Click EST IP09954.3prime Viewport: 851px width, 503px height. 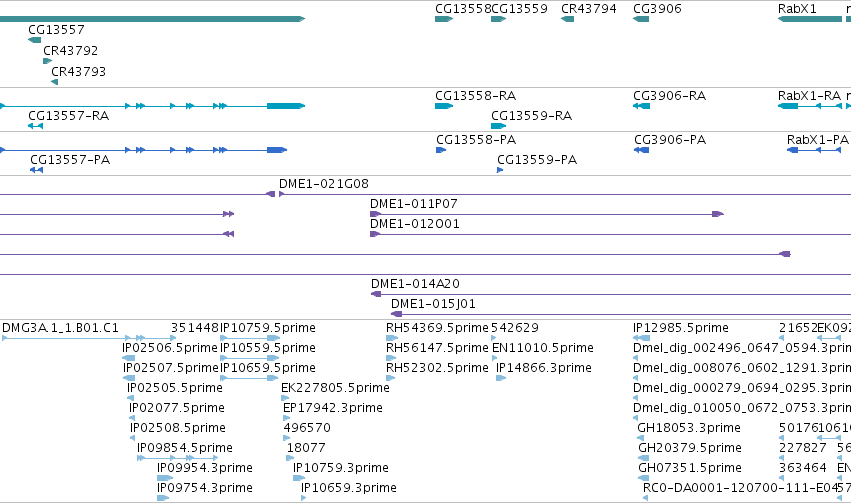click(x=165, y=479)
